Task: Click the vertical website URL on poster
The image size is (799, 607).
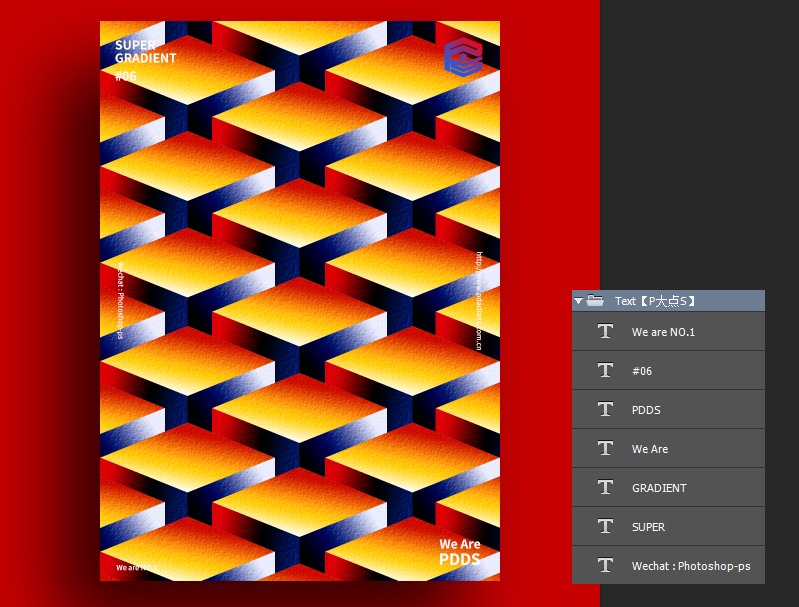Action: point(479,301)
